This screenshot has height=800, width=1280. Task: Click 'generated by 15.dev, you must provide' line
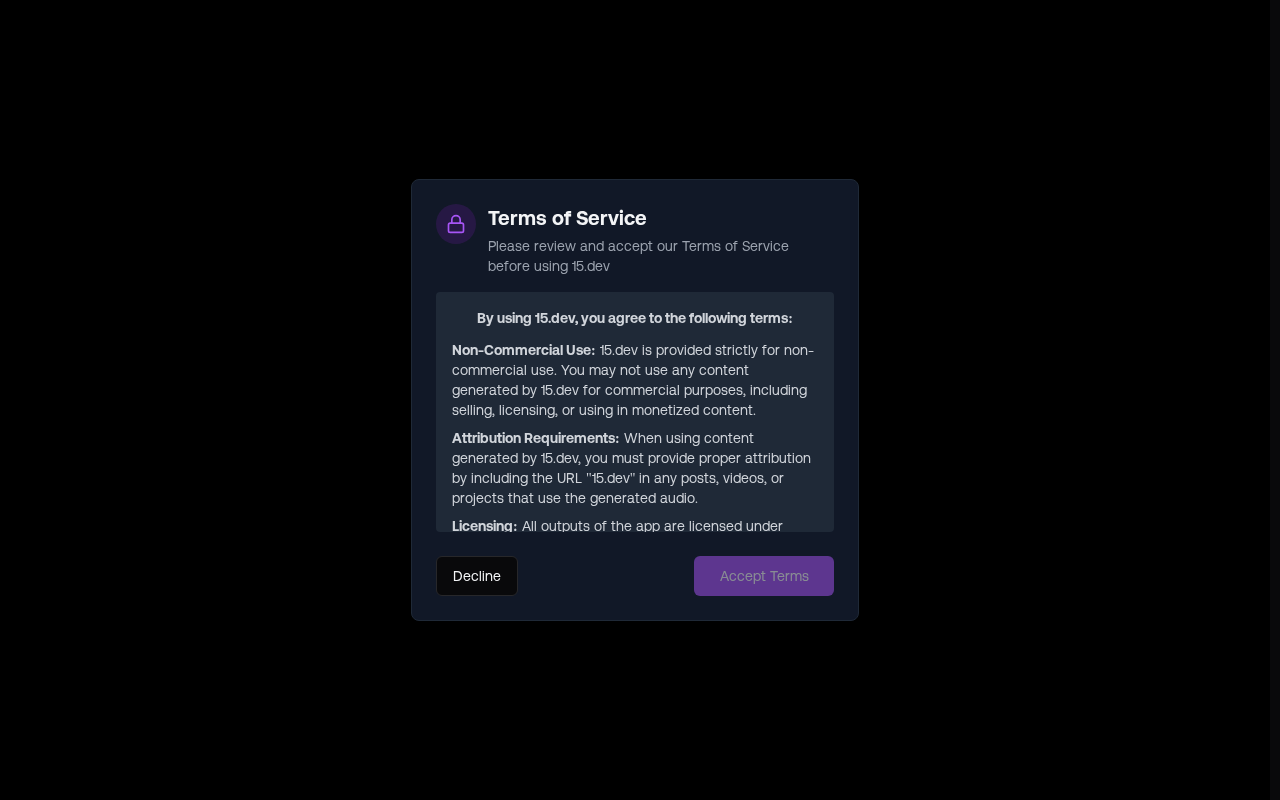pyautogui.click(x=631, y=458)
